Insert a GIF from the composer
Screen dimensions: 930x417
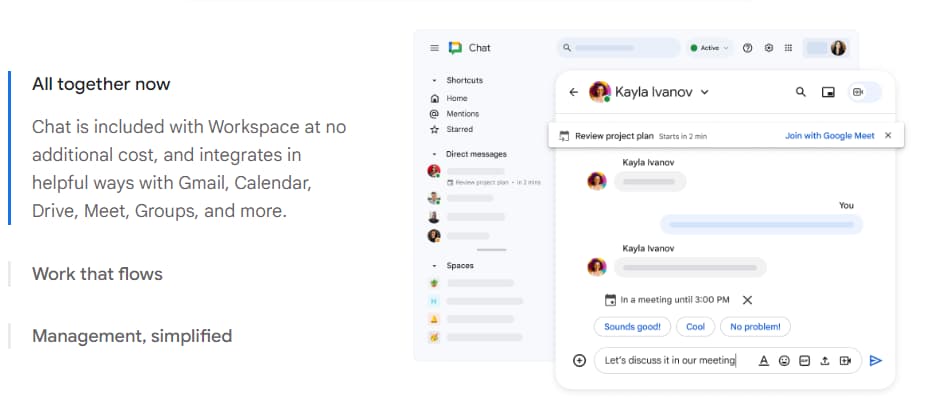click(804, 360)
